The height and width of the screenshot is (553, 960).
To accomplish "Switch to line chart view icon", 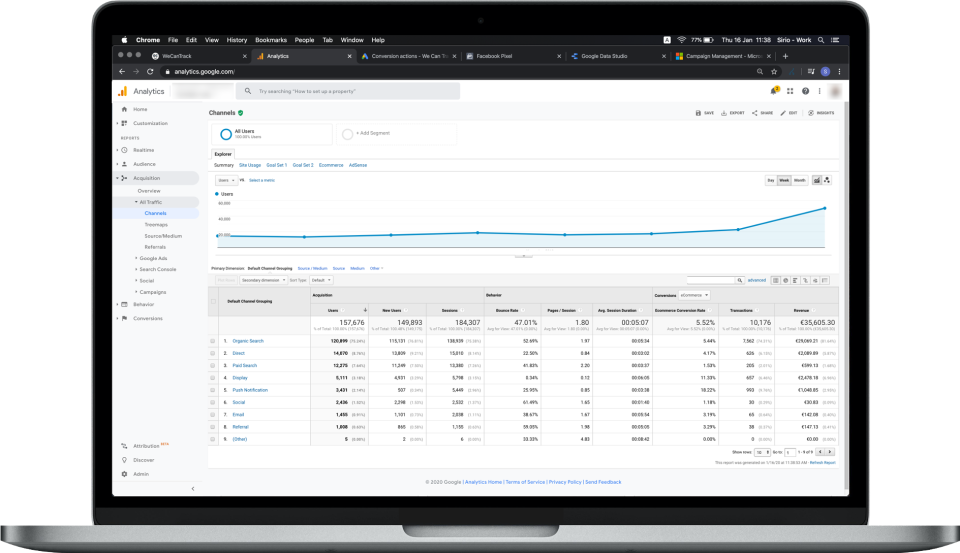I will click(817, 180).
